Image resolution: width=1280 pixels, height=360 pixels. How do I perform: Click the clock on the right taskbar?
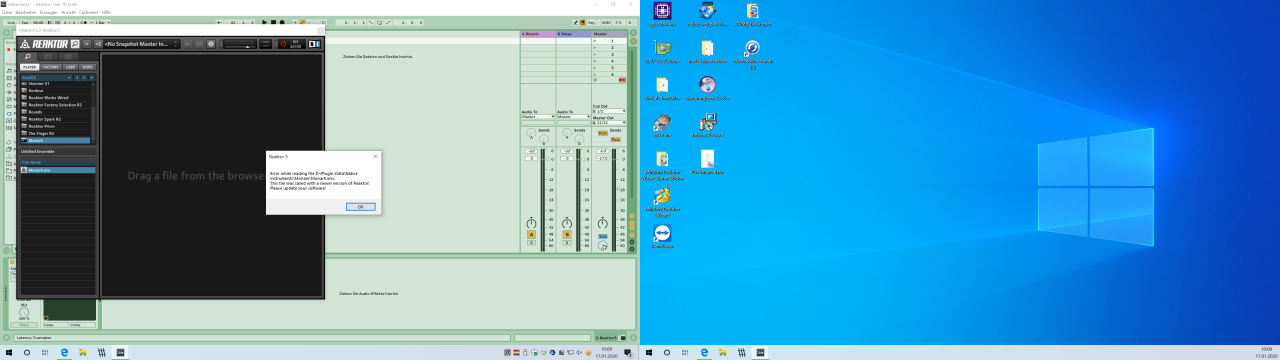1266,352
